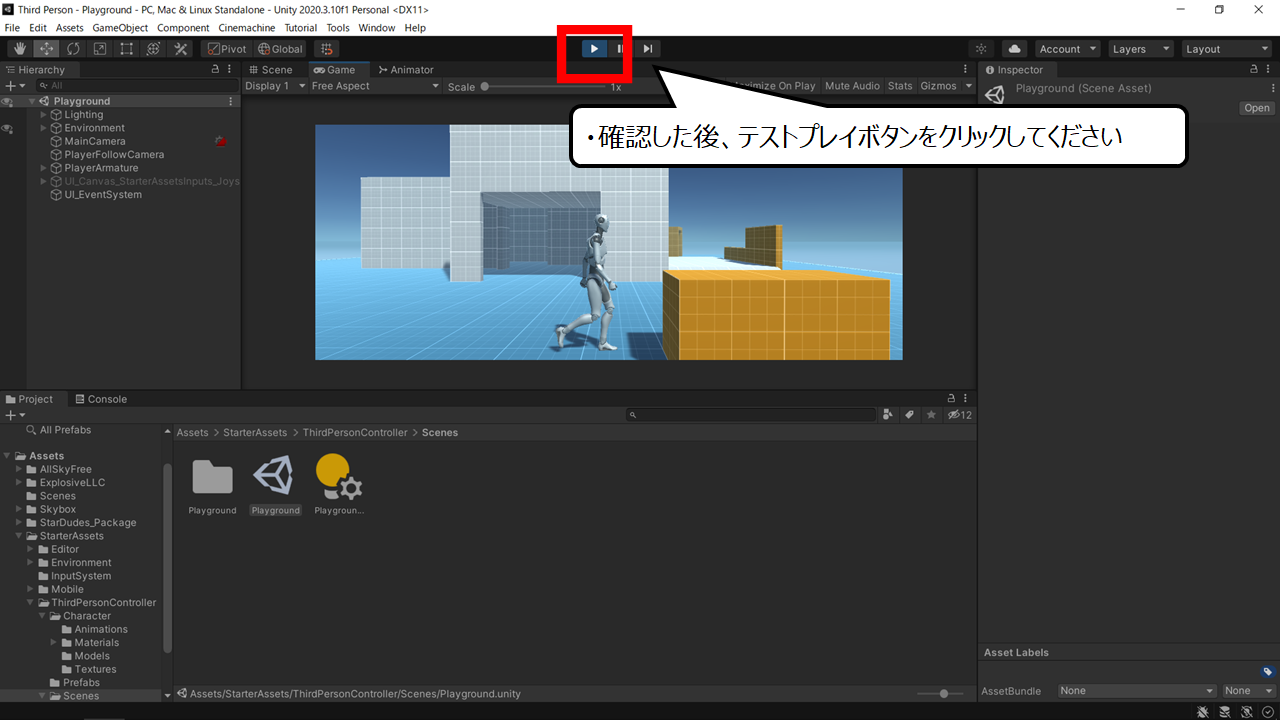Select the Playground lighting settings asset

tap(338, 476)
